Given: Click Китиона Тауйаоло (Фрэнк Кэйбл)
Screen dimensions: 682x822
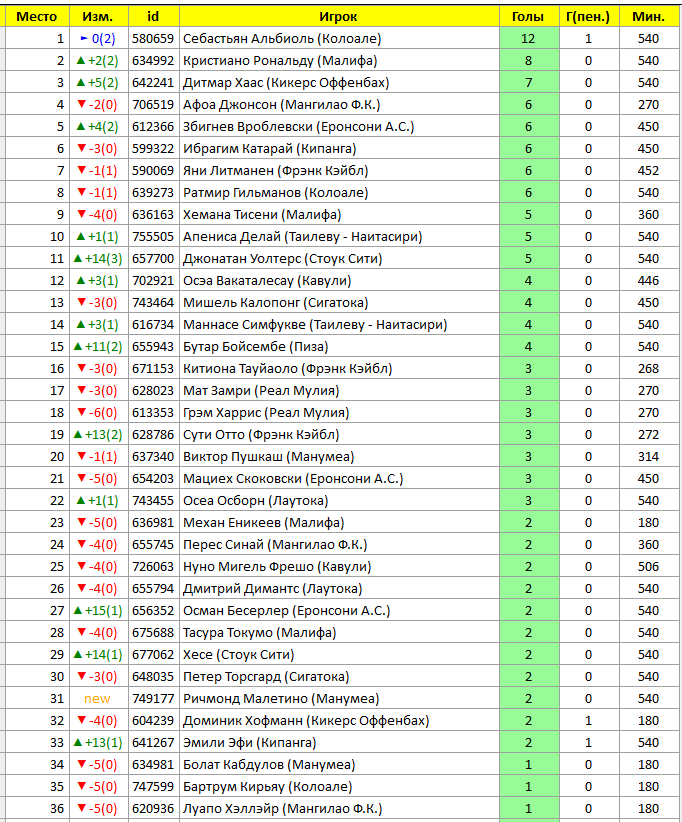Looking at the screenshot, I should tap(288, 369).
